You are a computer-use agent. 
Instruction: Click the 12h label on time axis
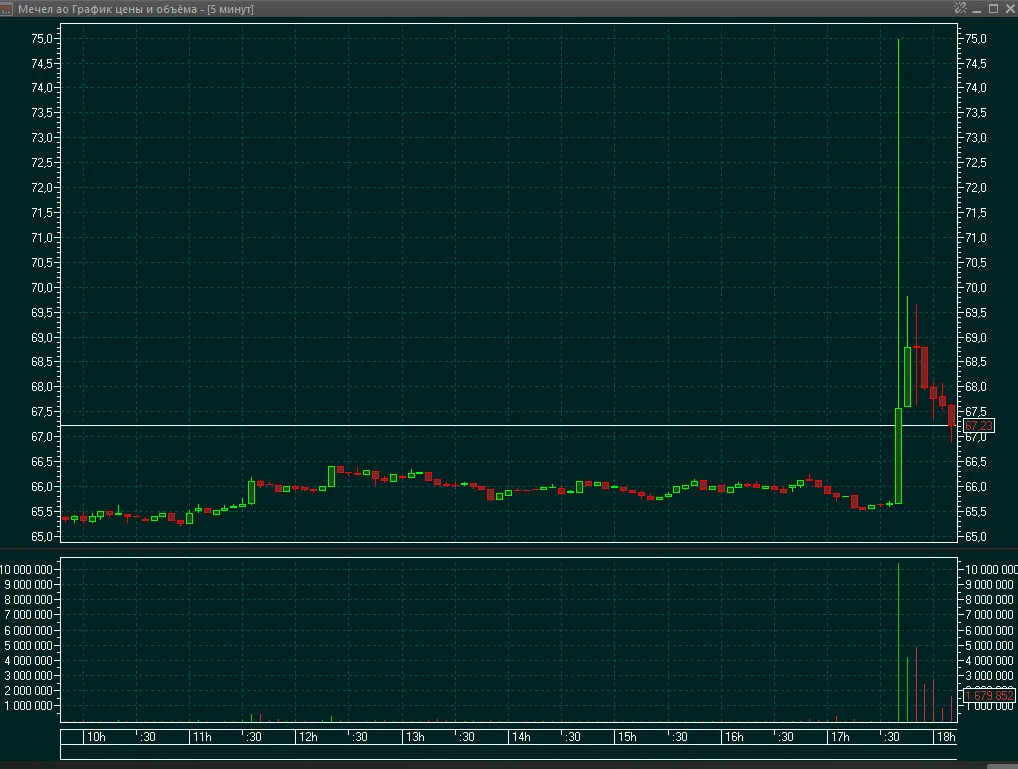(x=308, y=737)
